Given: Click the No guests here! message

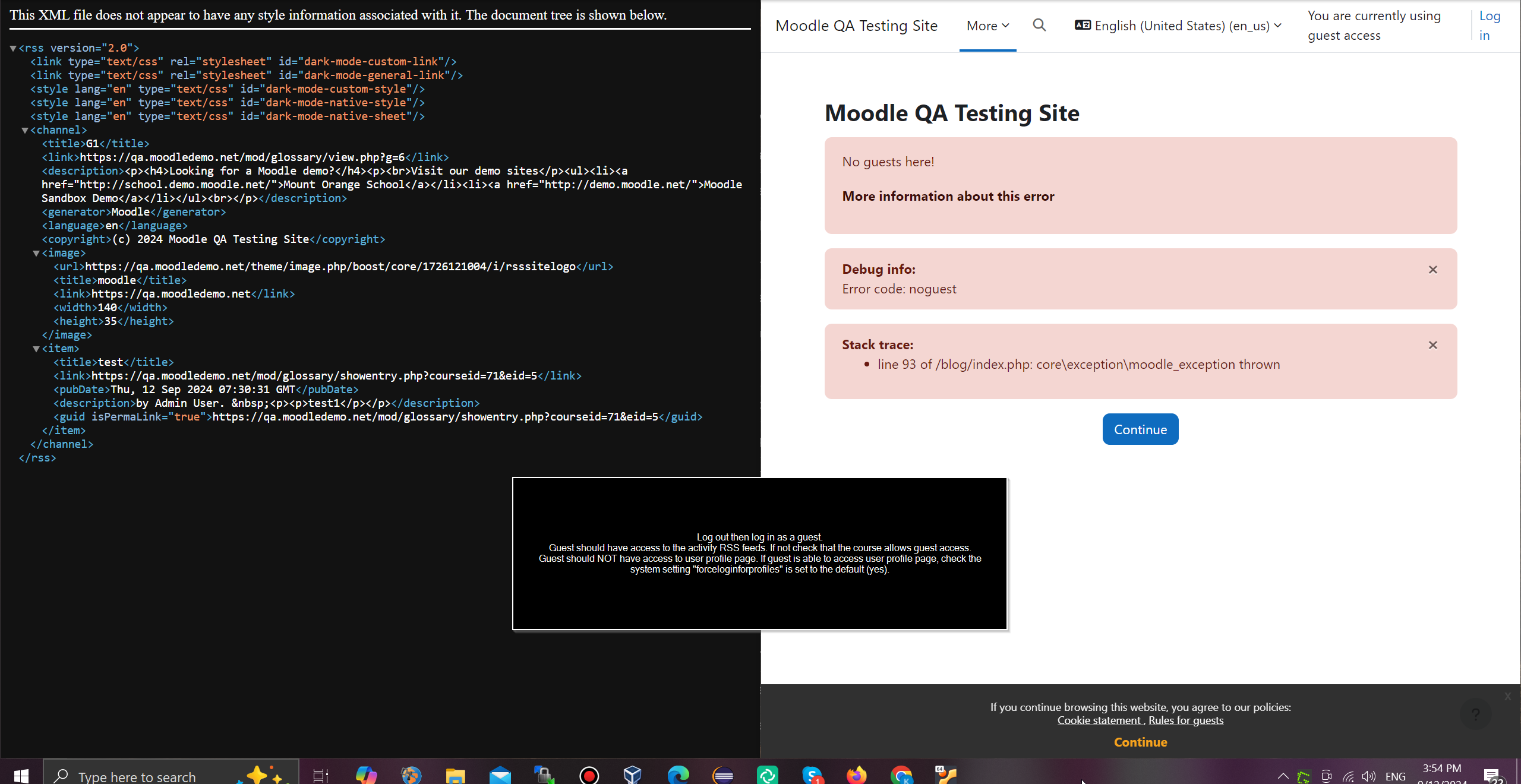Looking at the screenshot, I should coord(888,162).
